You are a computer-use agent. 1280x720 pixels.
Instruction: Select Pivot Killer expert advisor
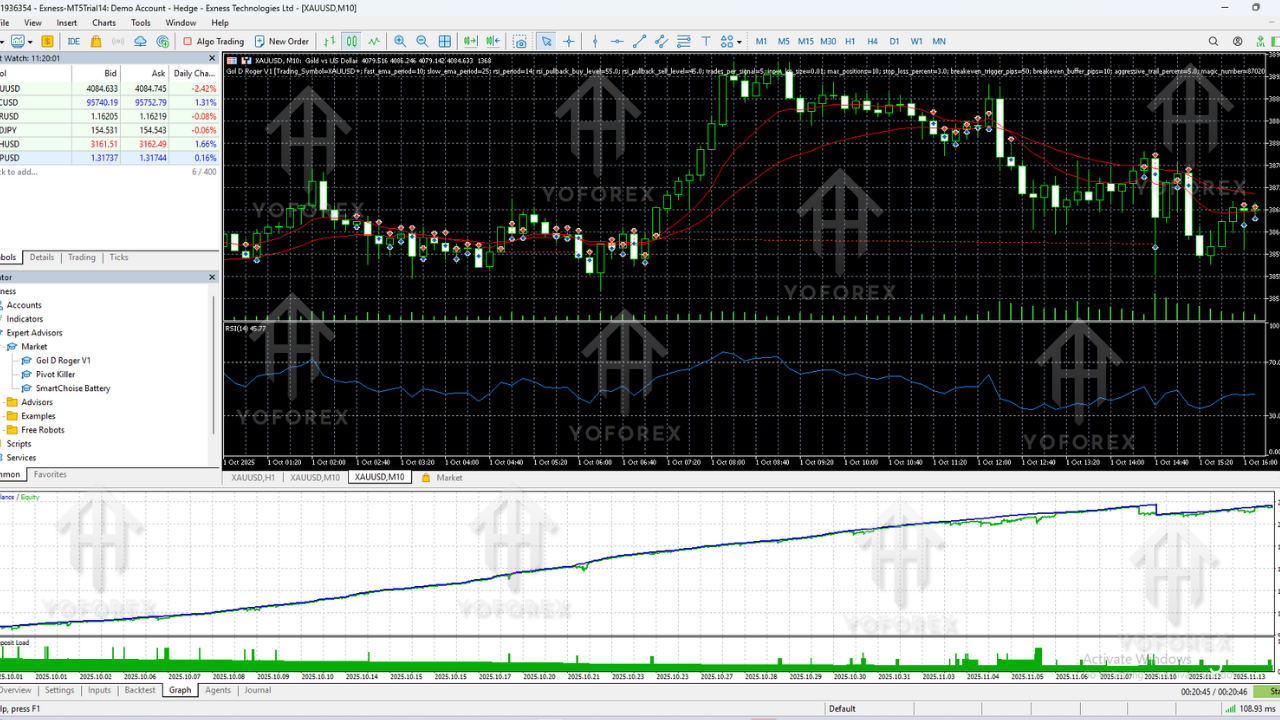[55, 374]
